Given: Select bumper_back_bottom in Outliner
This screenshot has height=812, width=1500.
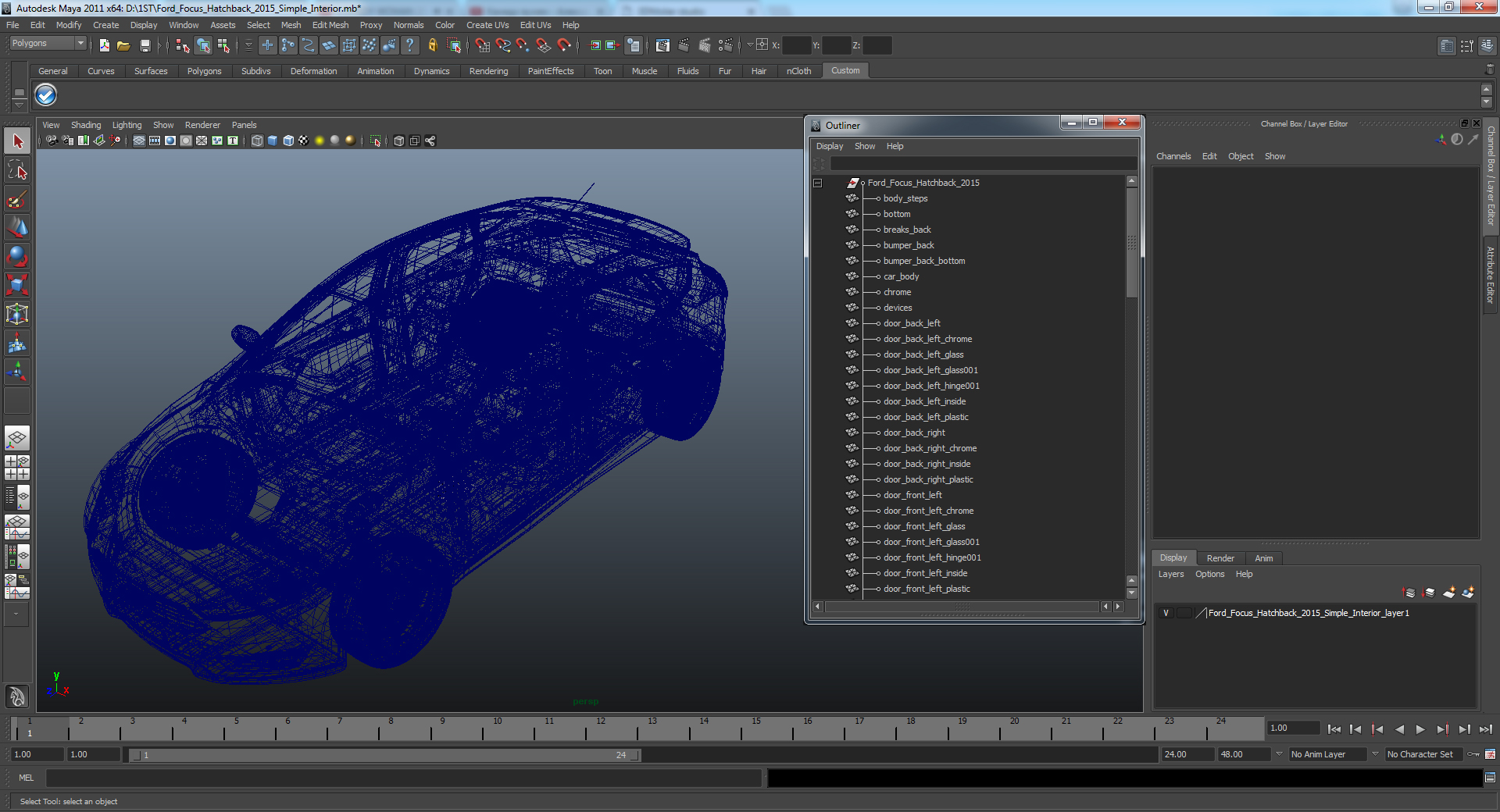Looking at the screenshot, I should [924, 261].
